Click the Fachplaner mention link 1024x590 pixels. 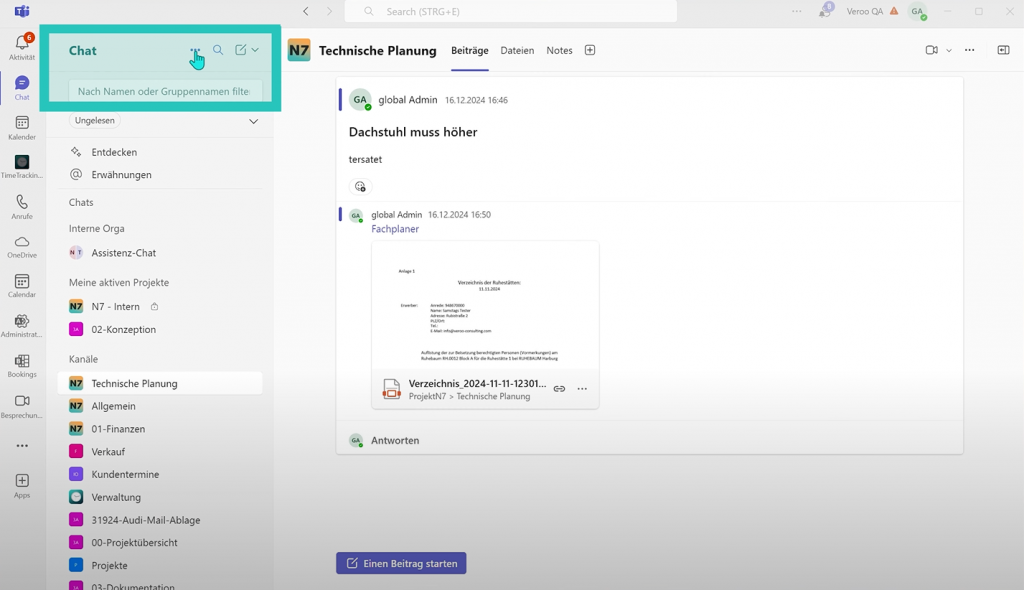point(395,229)
